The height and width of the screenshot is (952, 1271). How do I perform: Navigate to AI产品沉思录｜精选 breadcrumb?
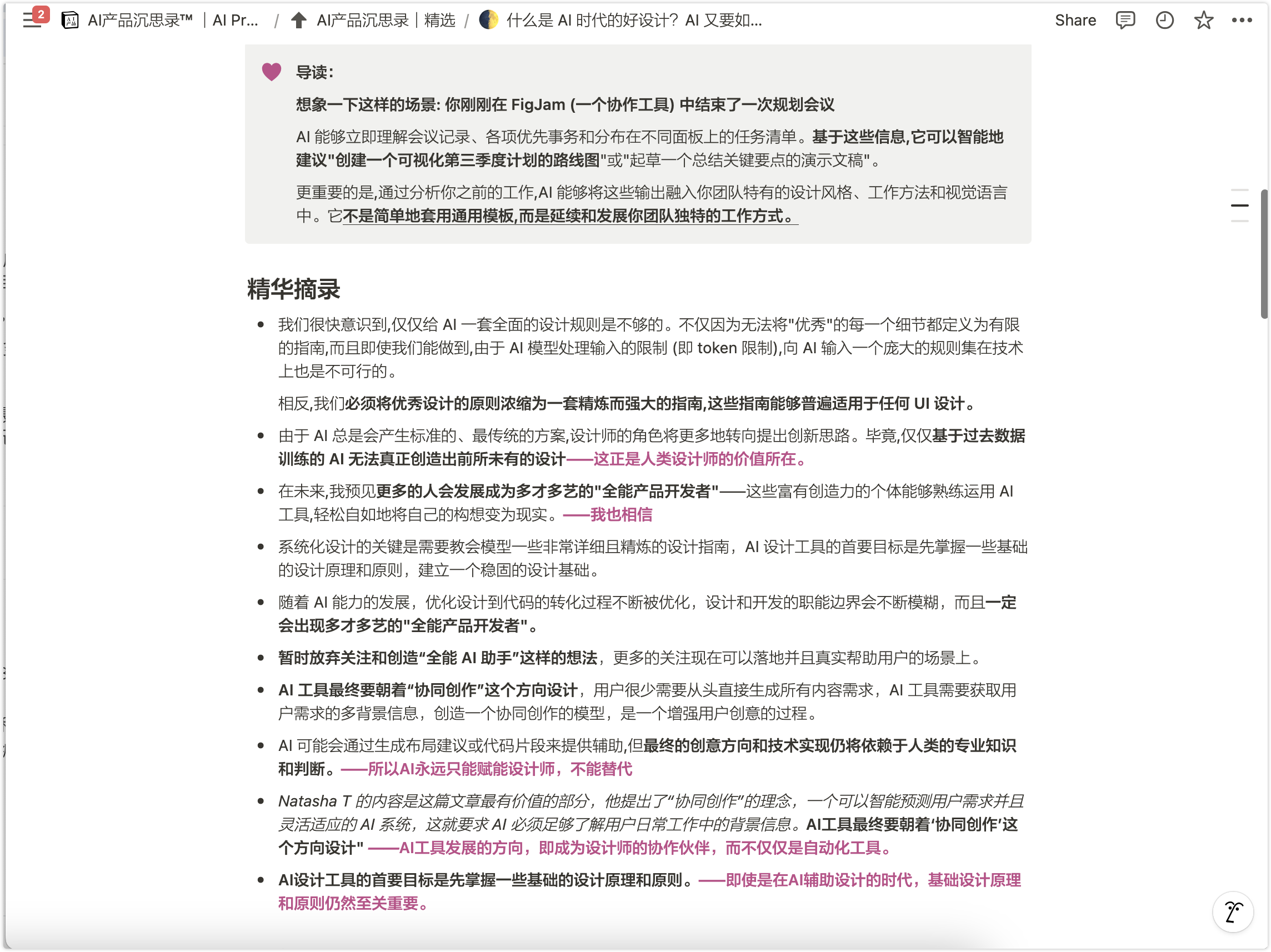click(x=386, y=21)
